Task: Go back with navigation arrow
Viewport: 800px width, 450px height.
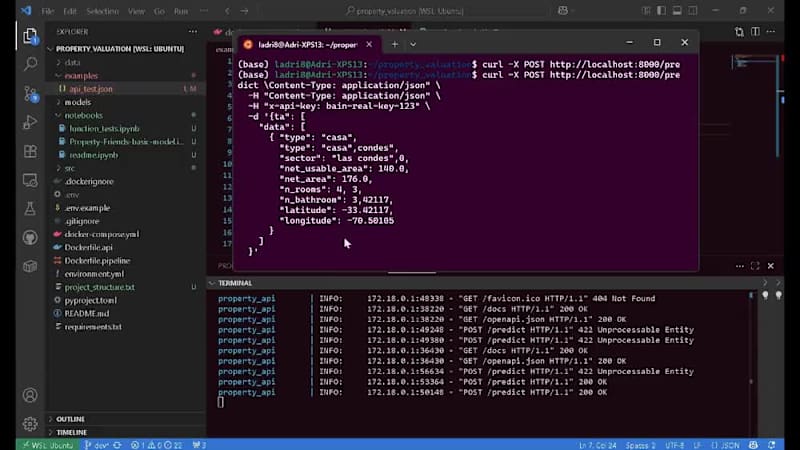Action: point(227,11)
